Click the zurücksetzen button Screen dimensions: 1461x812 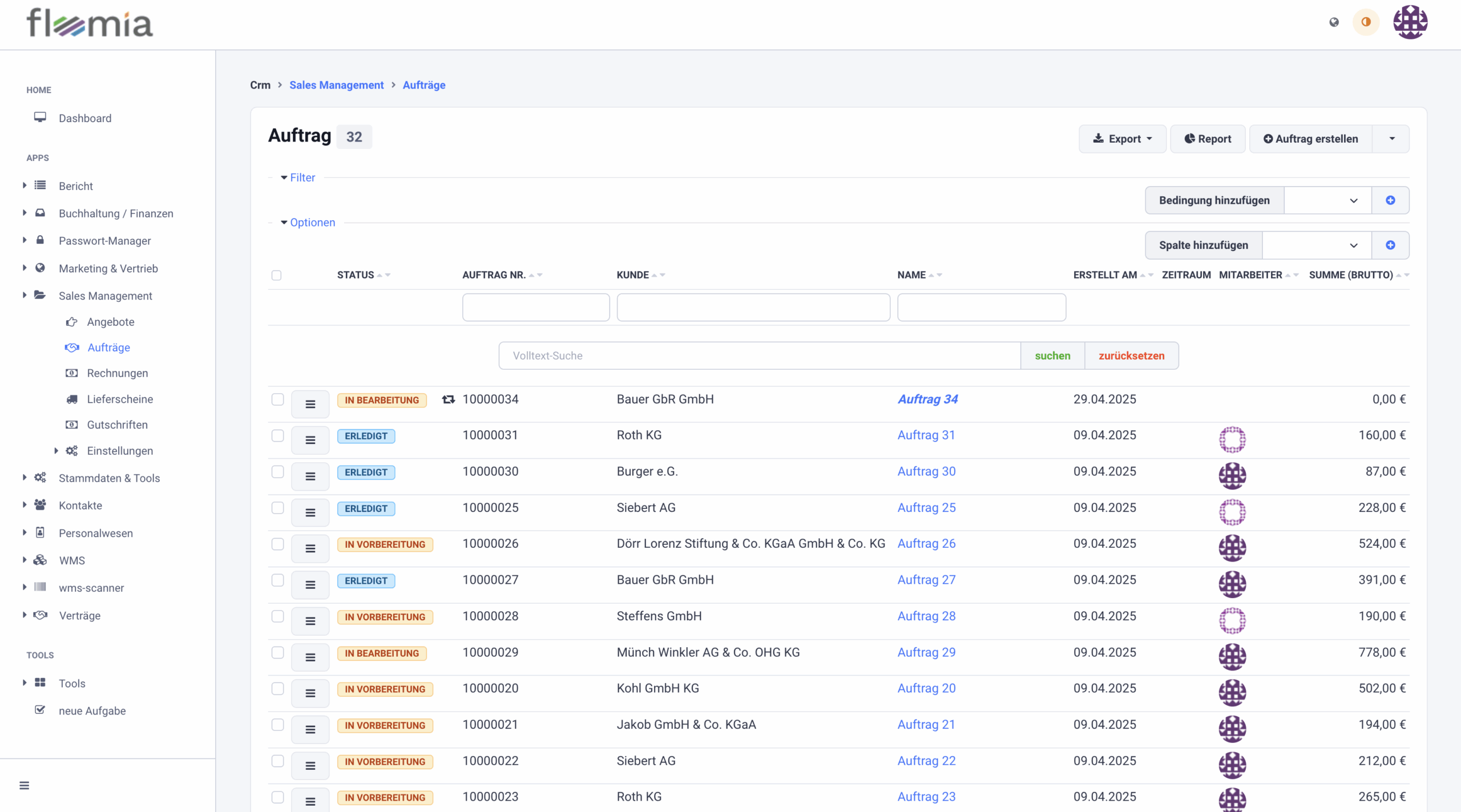1131,355
